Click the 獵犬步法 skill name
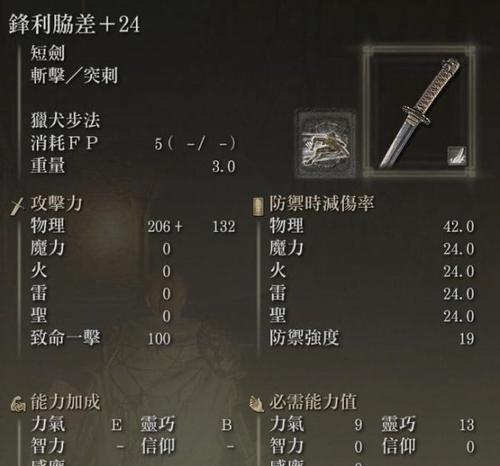Image resolution: width=500 pixels, height=466 pixels. [65, 120]
